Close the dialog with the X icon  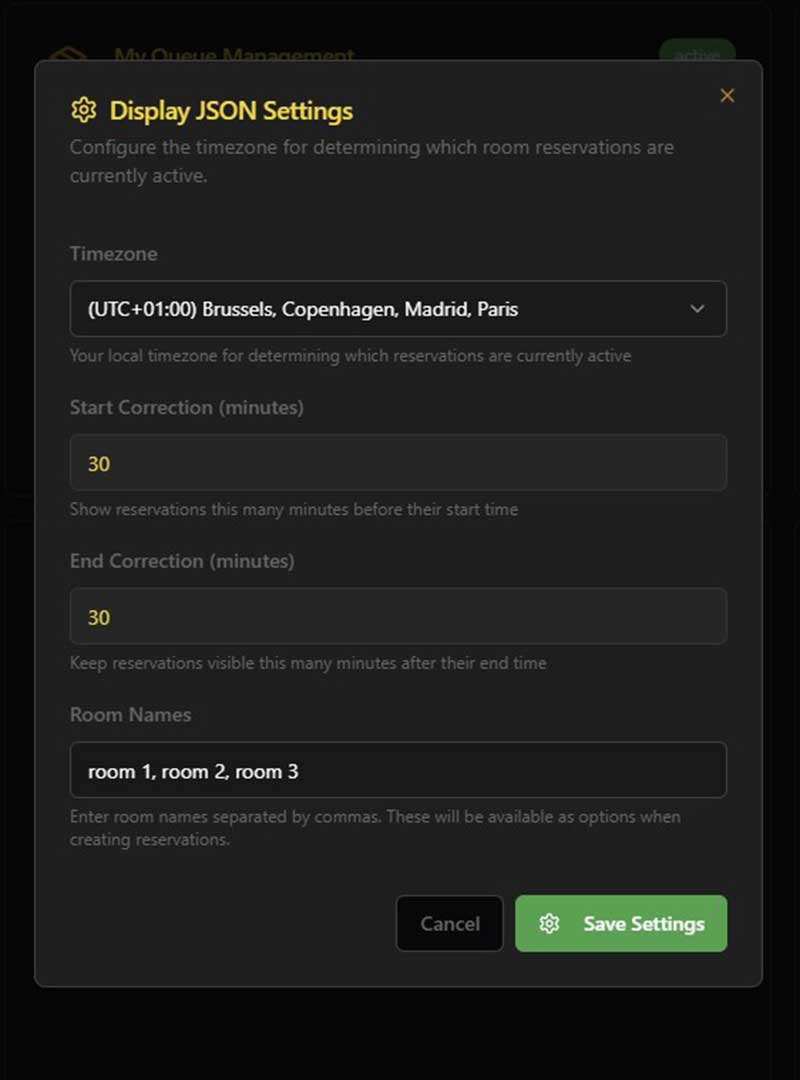727,96
